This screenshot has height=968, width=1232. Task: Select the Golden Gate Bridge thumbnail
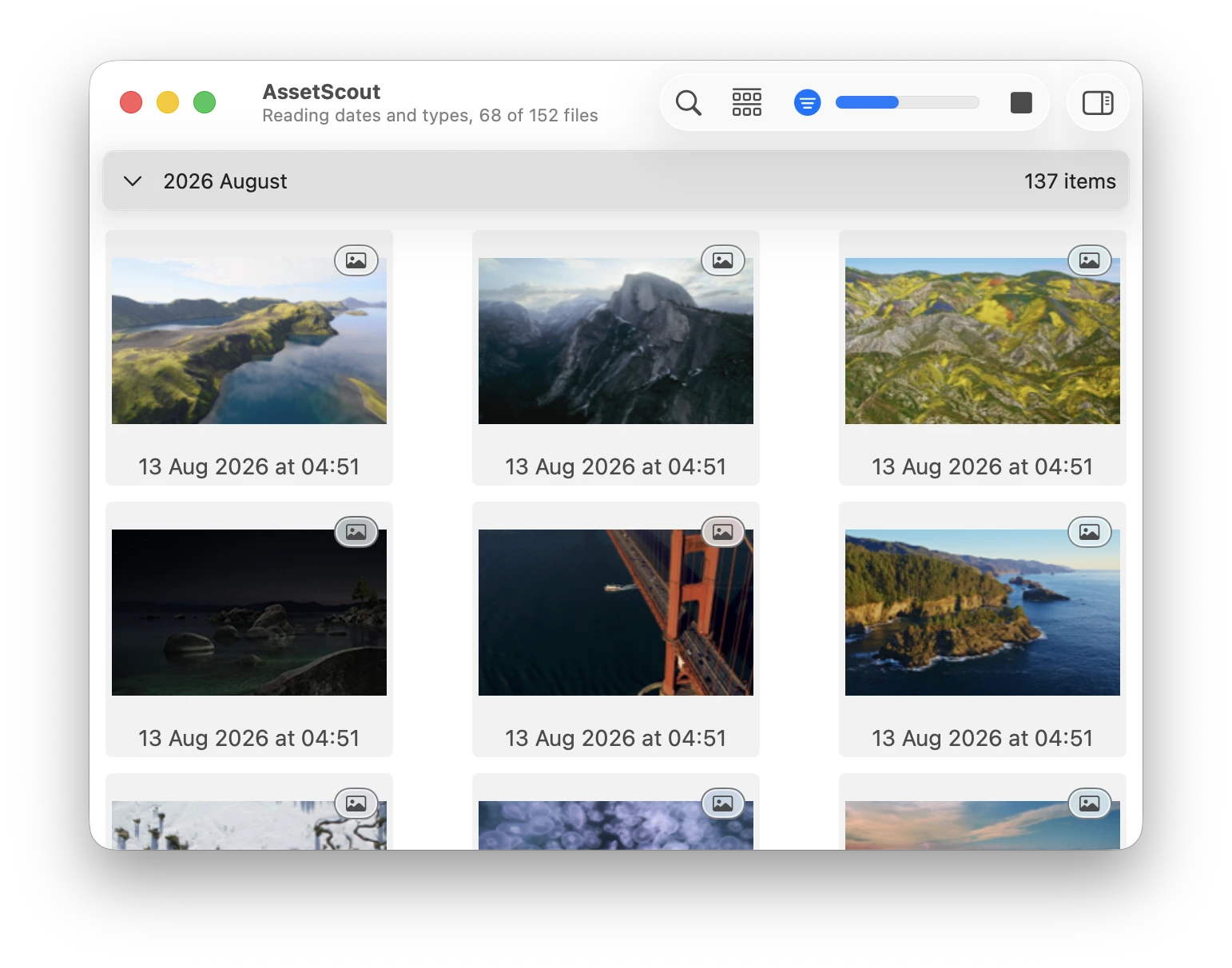[x=616, y=613]
